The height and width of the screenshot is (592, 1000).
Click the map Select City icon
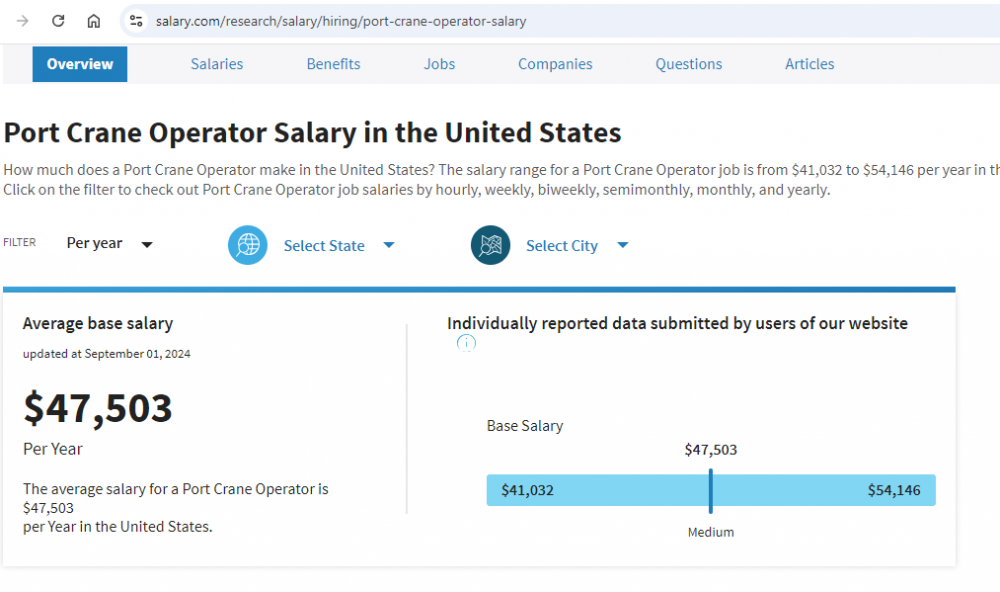(490, 245)
